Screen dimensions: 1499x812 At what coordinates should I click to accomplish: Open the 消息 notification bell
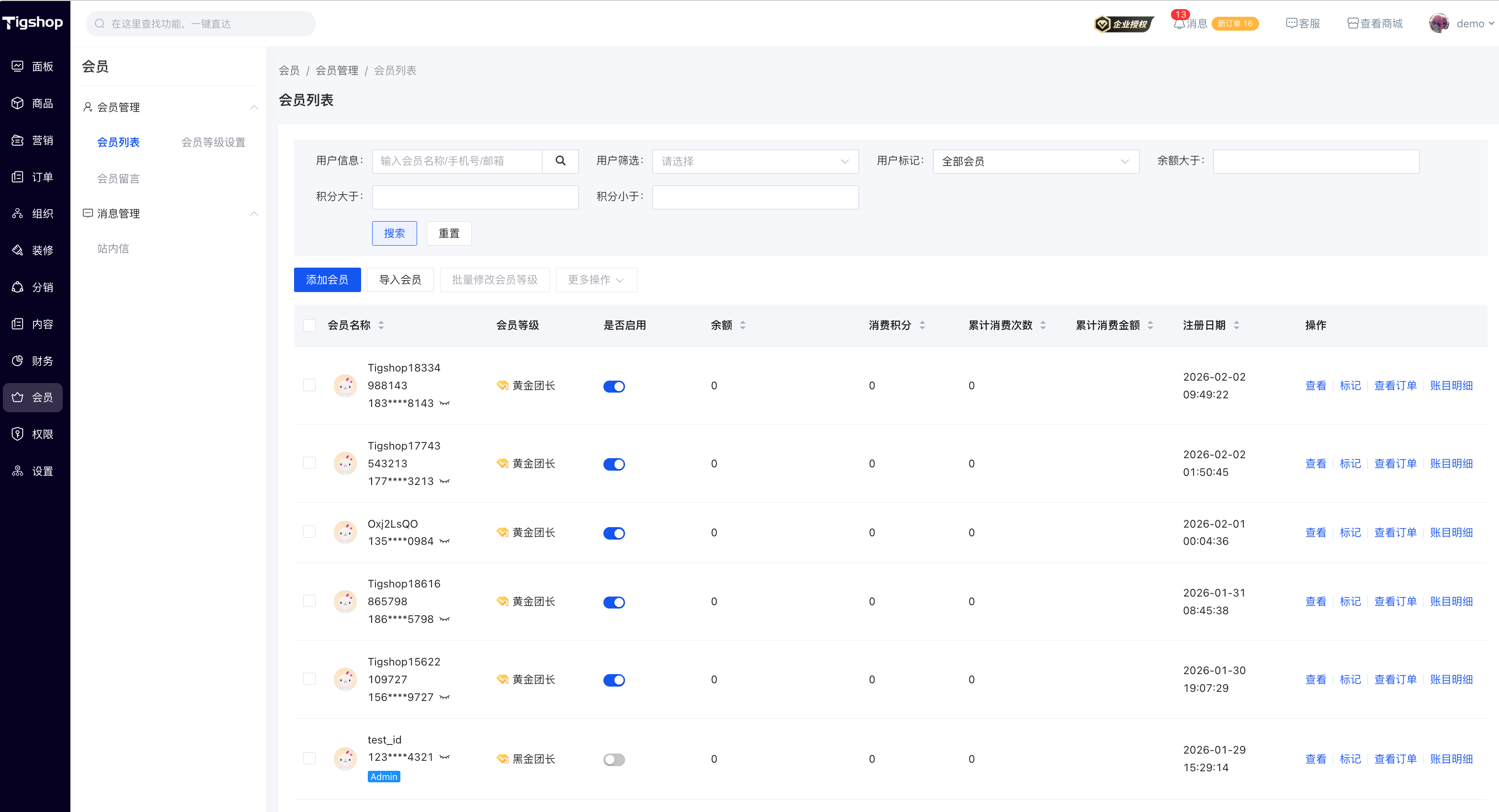click(x=1179, y=24)
